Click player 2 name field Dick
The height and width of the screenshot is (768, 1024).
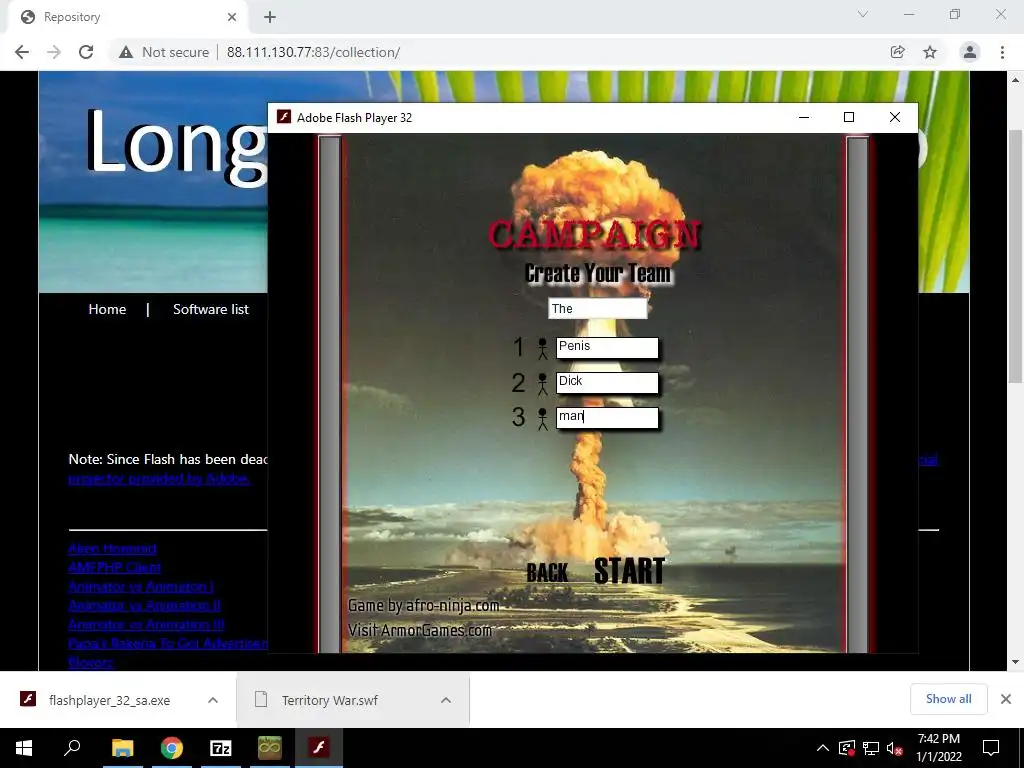(607, 383)
